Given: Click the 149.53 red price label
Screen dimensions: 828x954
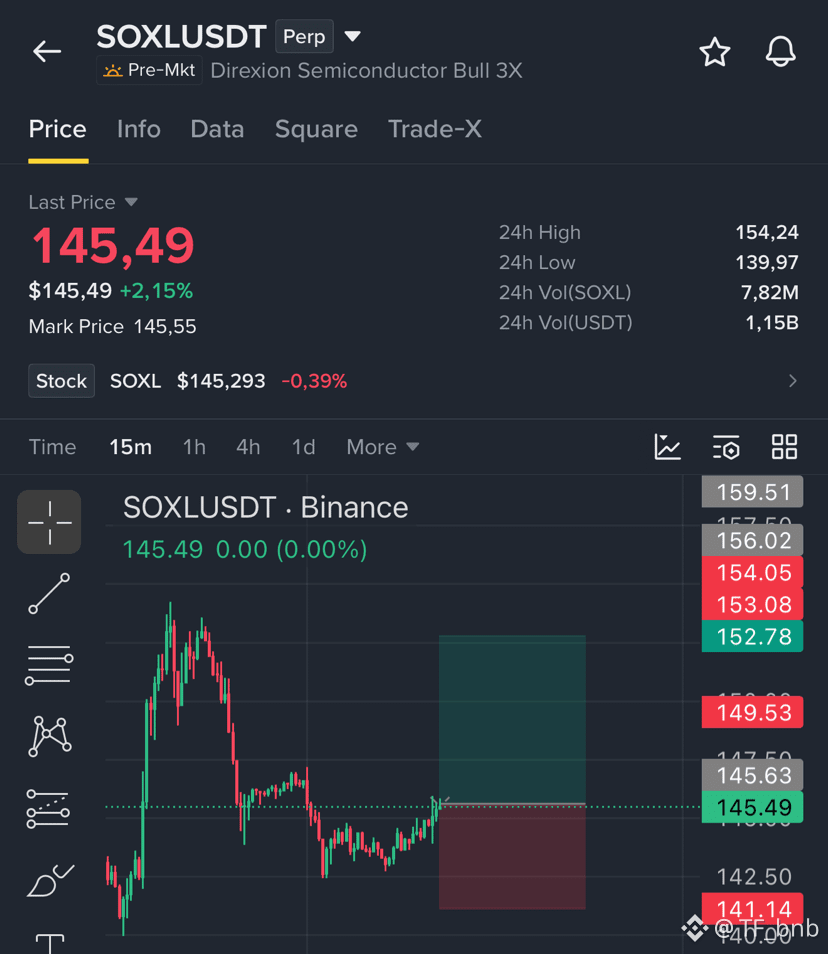Looking at the screenshot, I should click(x=753, y=712).
